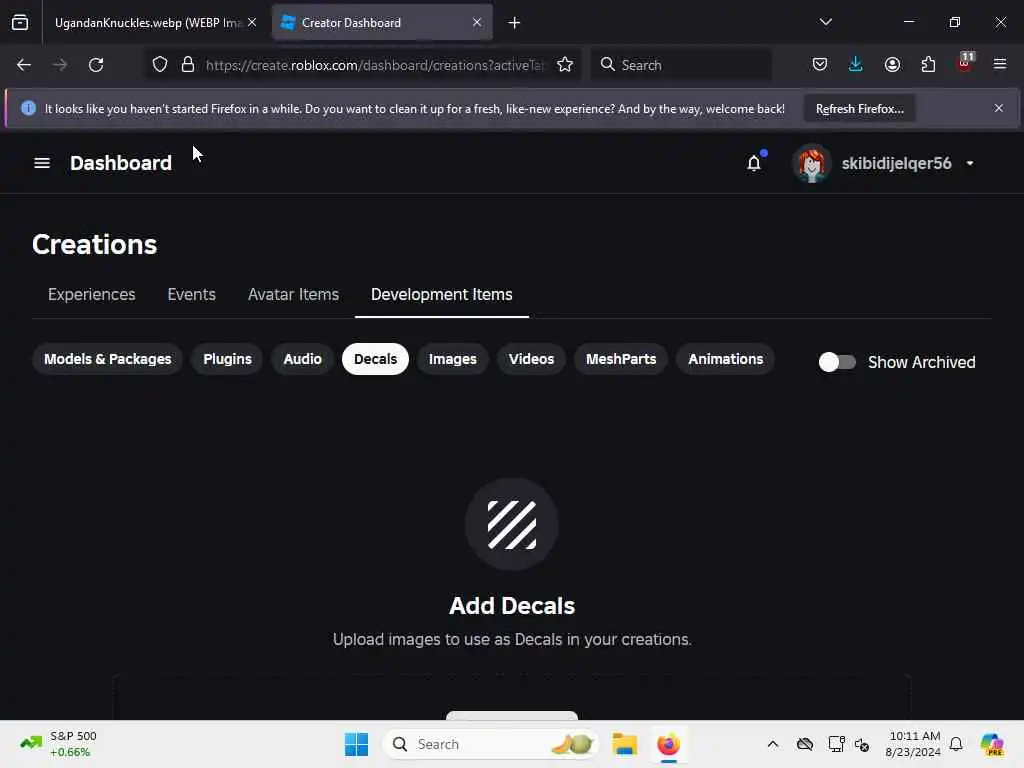Bookmark this page with the star icon
This screenshot has height=768, width=1024.
pos(565,65)
